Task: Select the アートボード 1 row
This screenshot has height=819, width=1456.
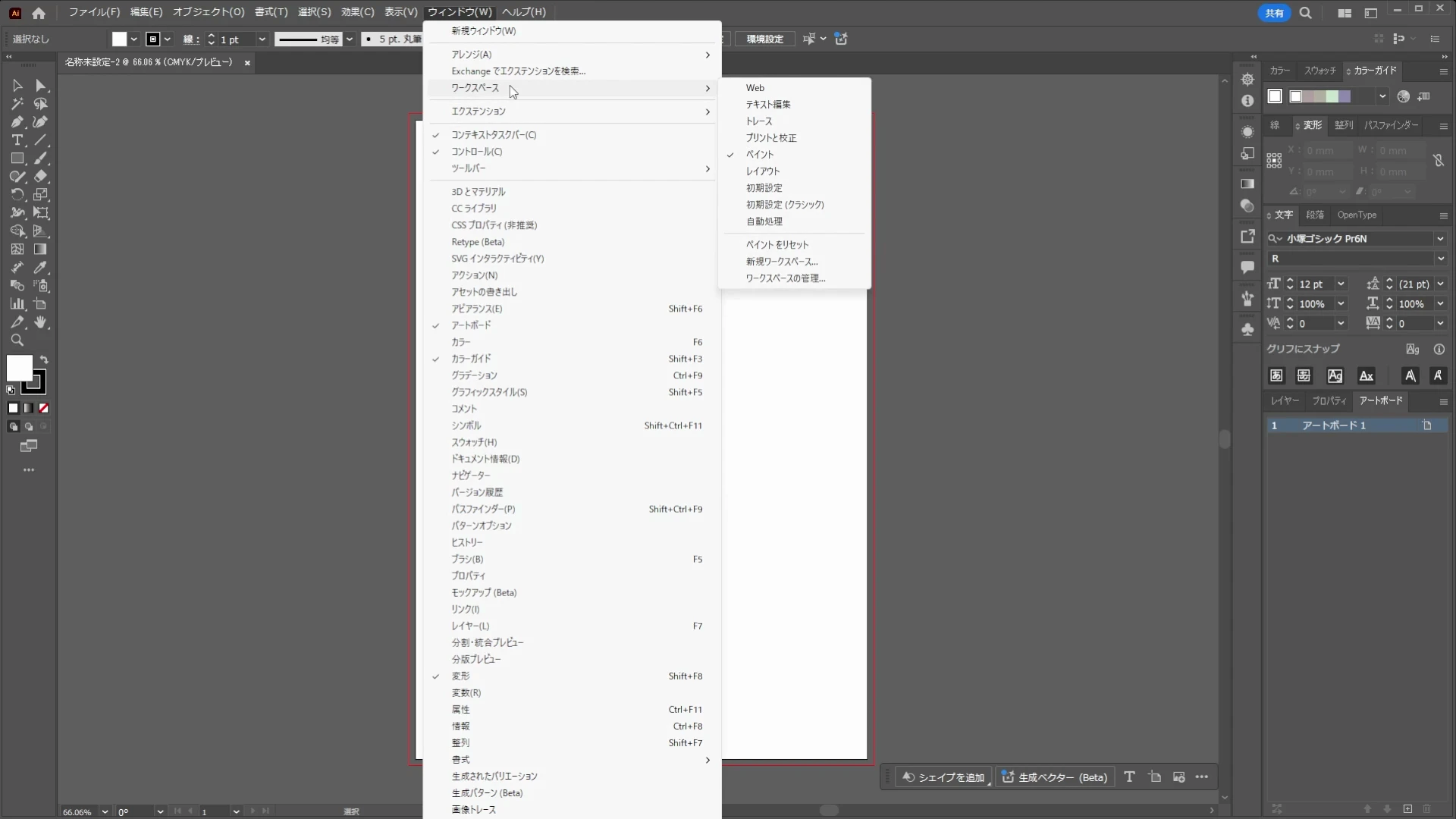Action: pos(1356,425)
